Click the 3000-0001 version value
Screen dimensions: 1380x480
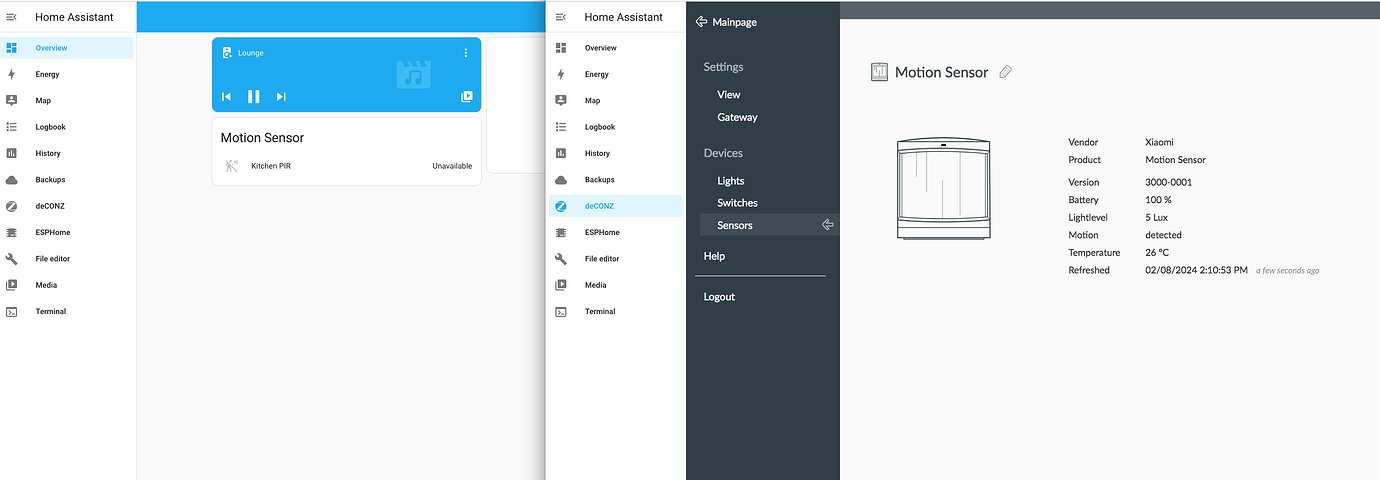(x=1168, y=182)
